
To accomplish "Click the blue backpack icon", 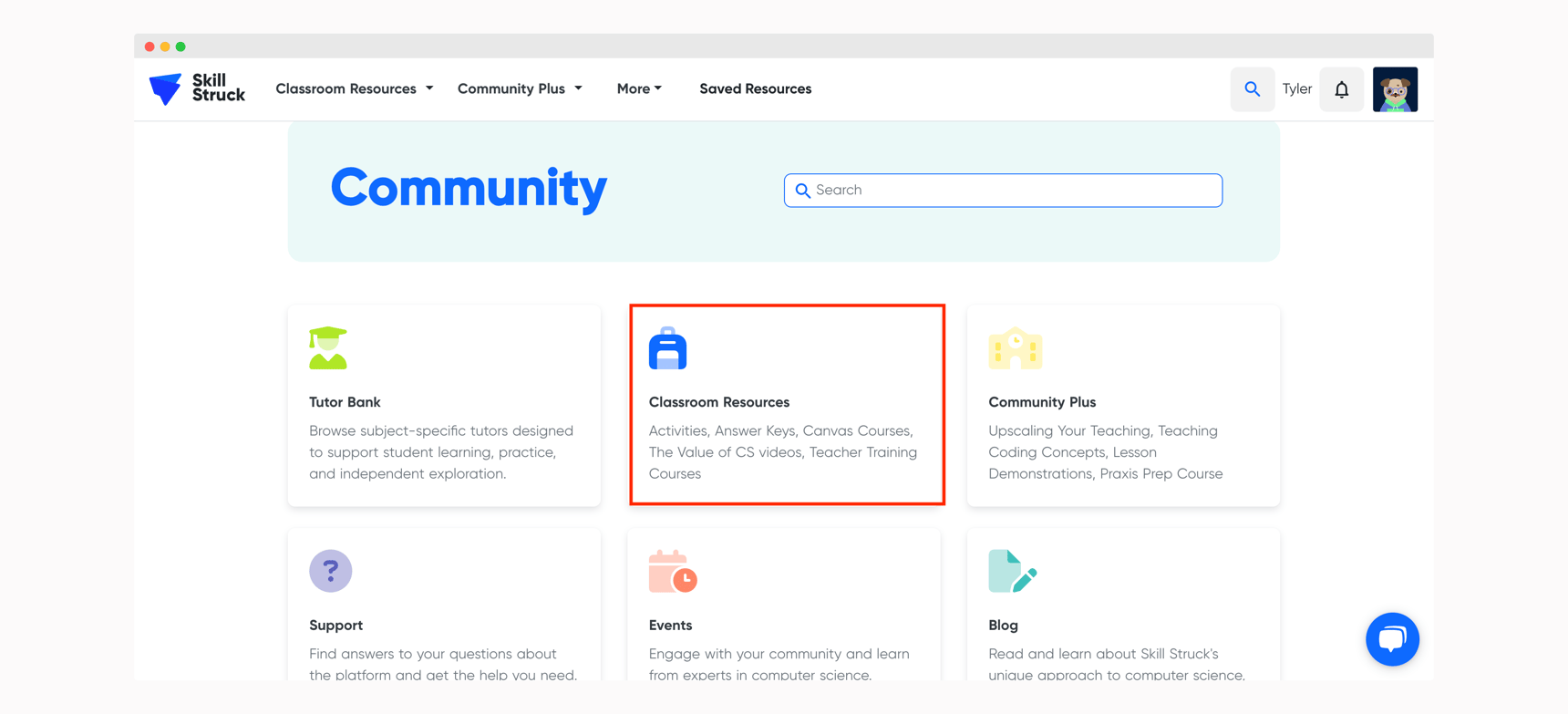I will 667,348.
